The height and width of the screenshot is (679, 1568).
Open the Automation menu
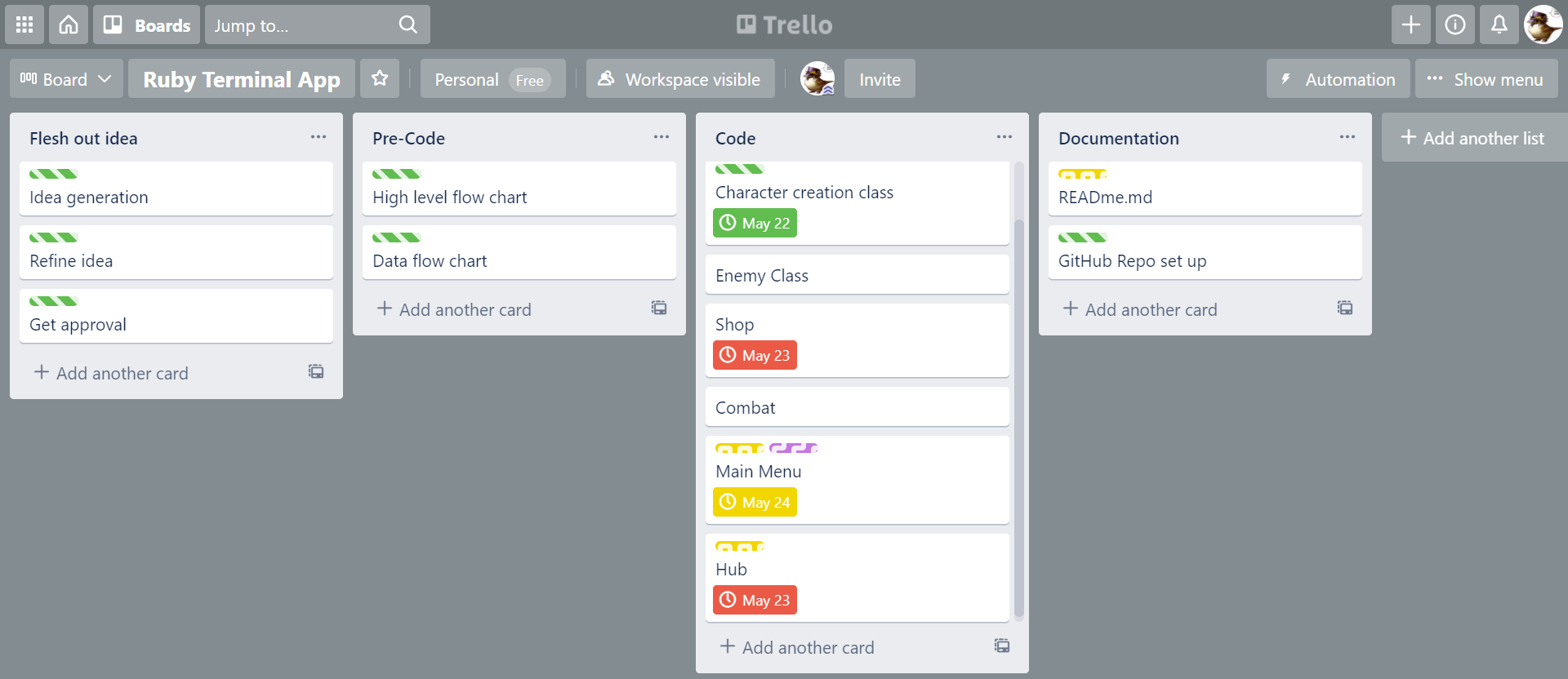pyautogui.click(x=1338, y=79)
